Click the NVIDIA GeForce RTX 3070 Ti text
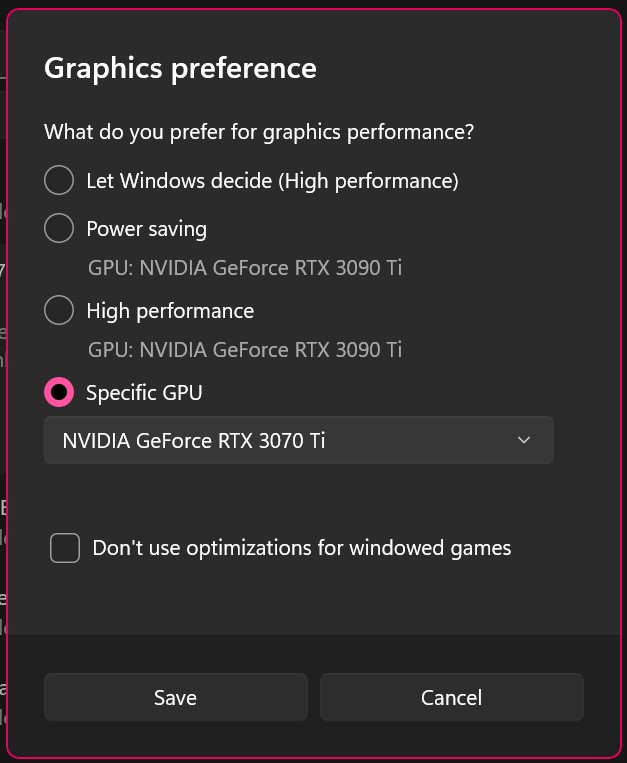Image resolution: width=627 pixels, height=763 pixels. [x=193, y=440]
